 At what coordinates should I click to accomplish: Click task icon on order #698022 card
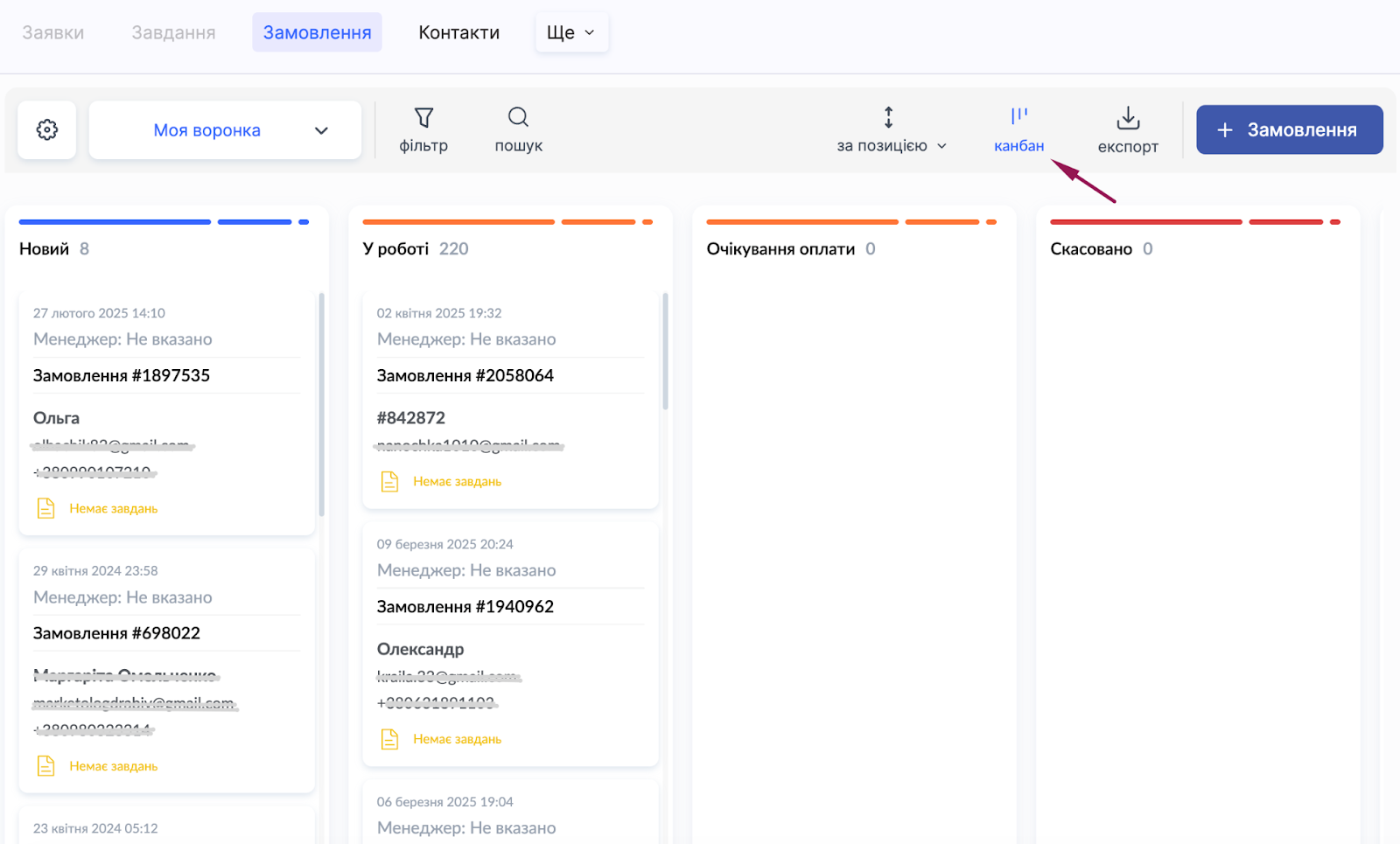click(x=46, y=766)
